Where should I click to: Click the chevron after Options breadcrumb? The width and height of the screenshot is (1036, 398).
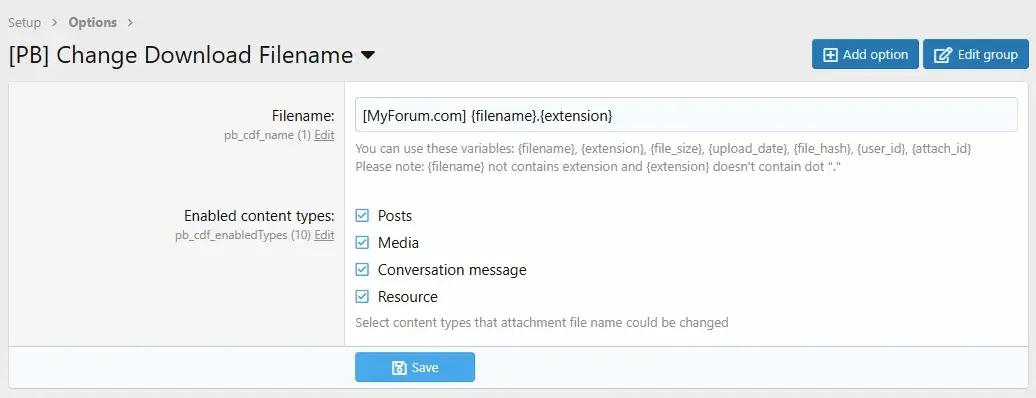tap(130, 22)
